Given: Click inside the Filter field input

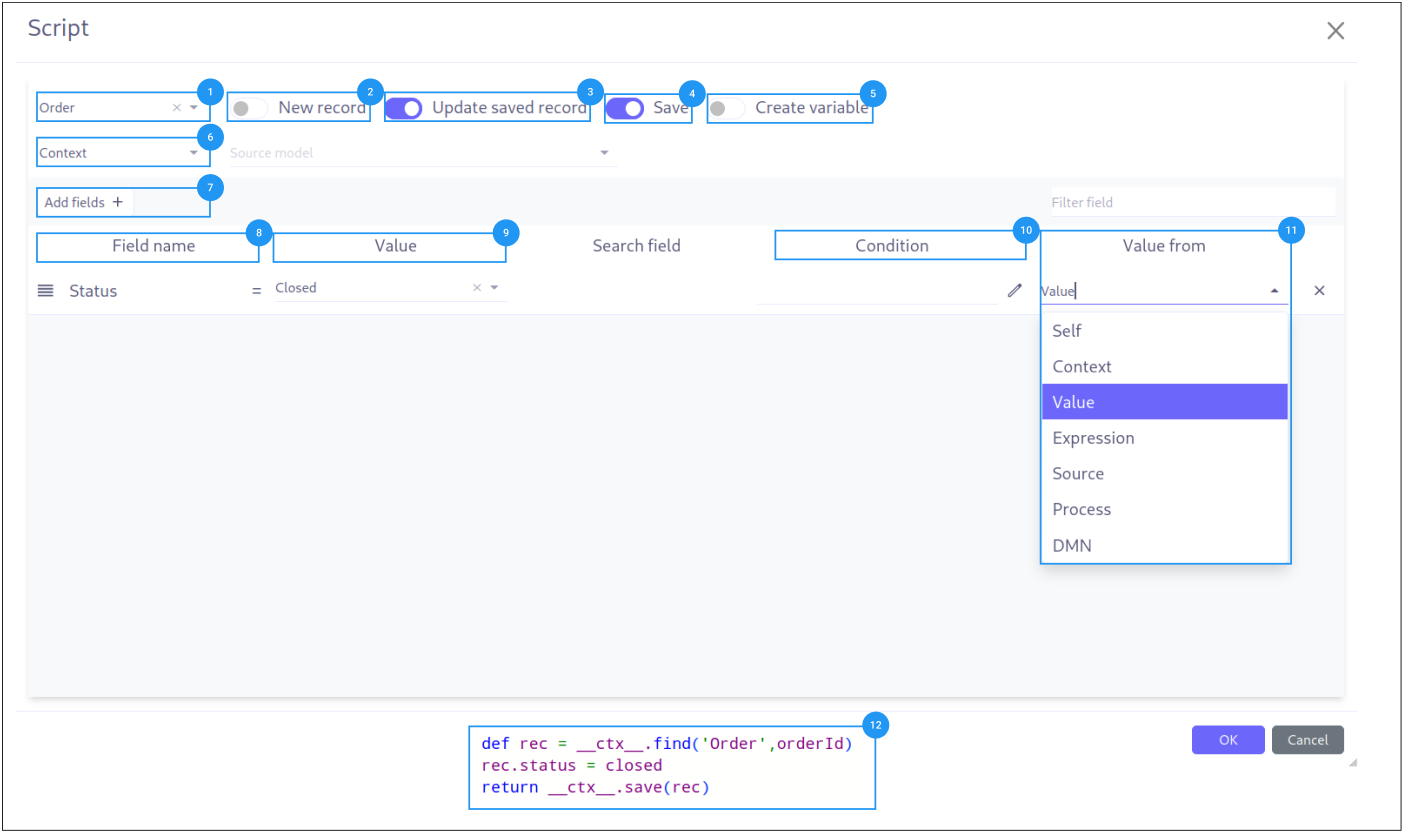Looking at the screenshot, I should 1190,201.
